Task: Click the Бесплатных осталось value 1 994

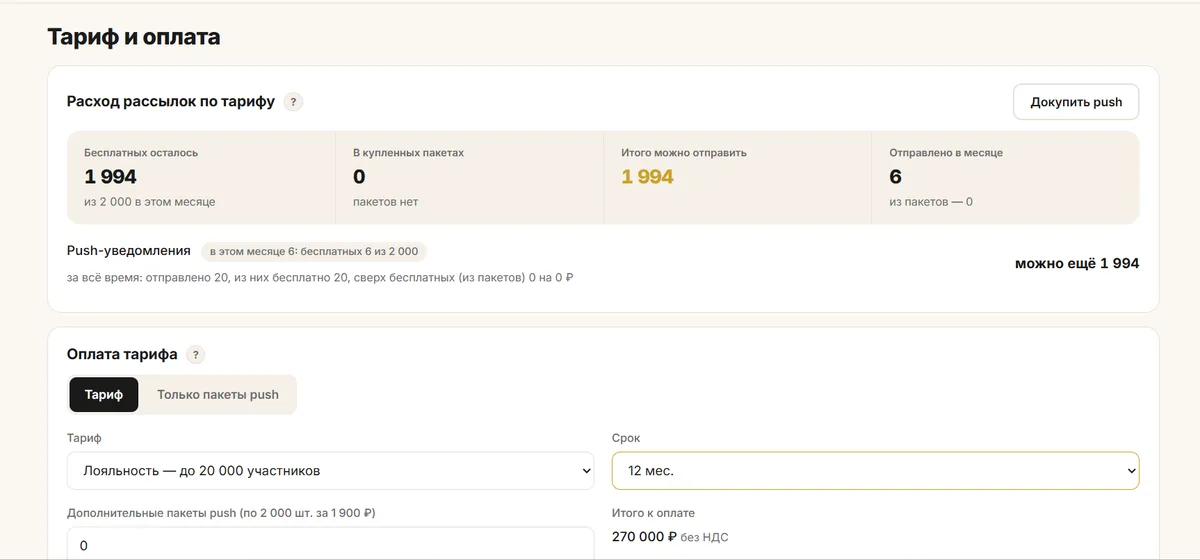Action: click(x=110, y=177)
